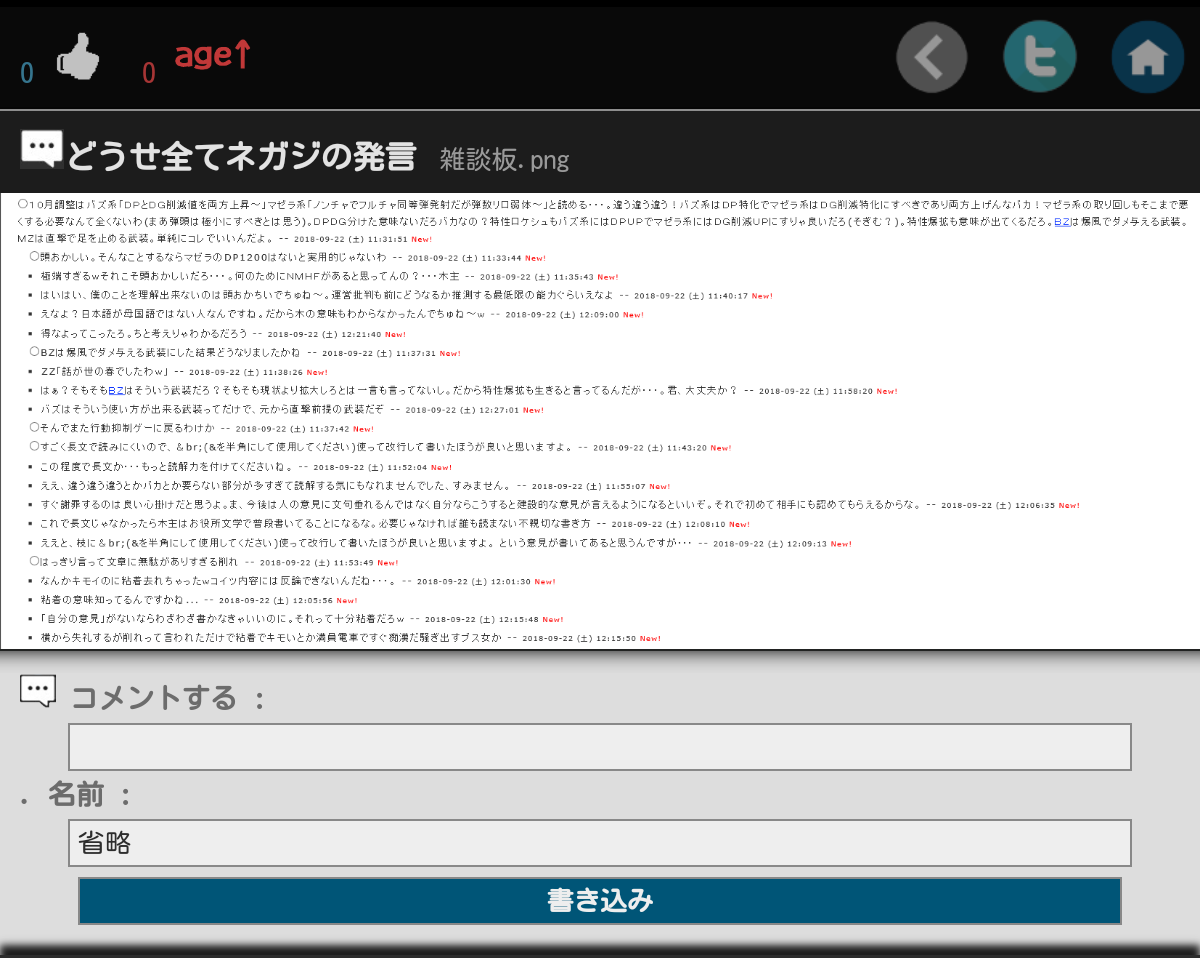1200x958 pixels.
Task: Click the reply なんかキモイのに粘着去れちゃった
Action: coord(298,580)
